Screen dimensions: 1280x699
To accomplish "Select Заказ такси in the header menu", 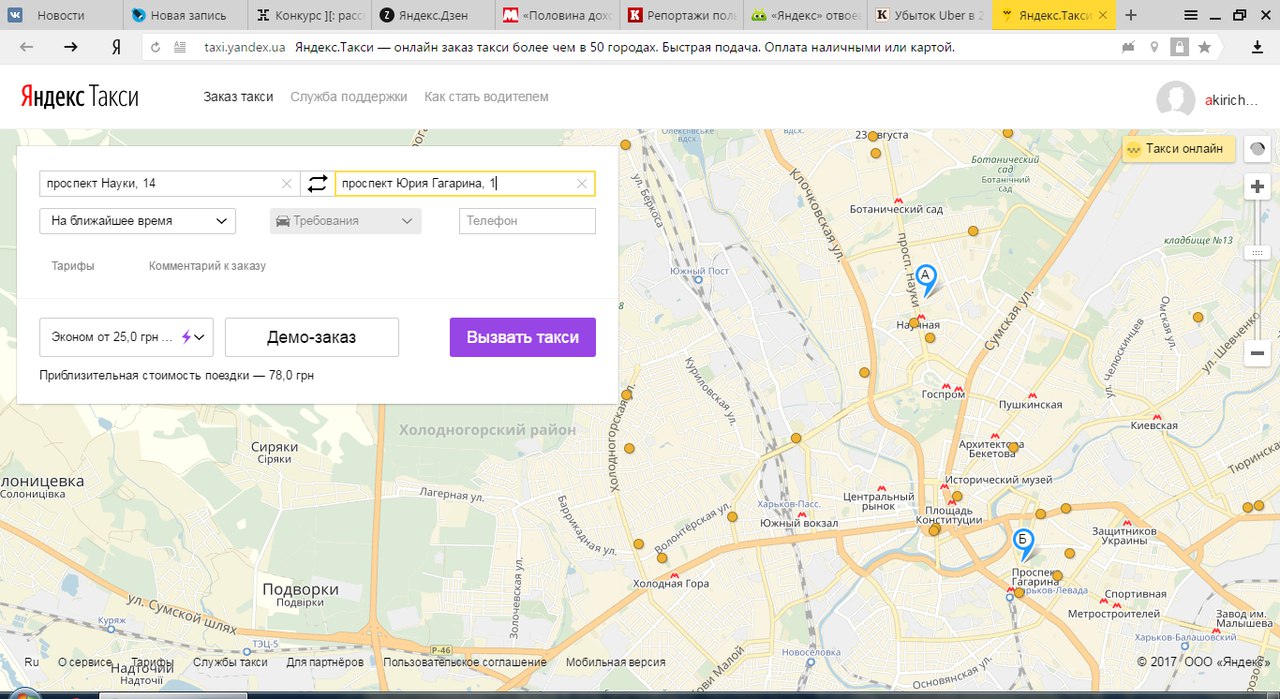I will click(x=238, y=97).
